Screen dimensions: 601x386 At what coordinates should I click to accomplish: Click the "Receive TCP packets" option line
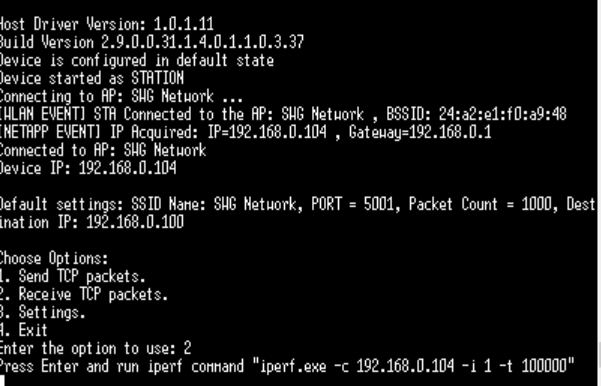coord(84,294)
